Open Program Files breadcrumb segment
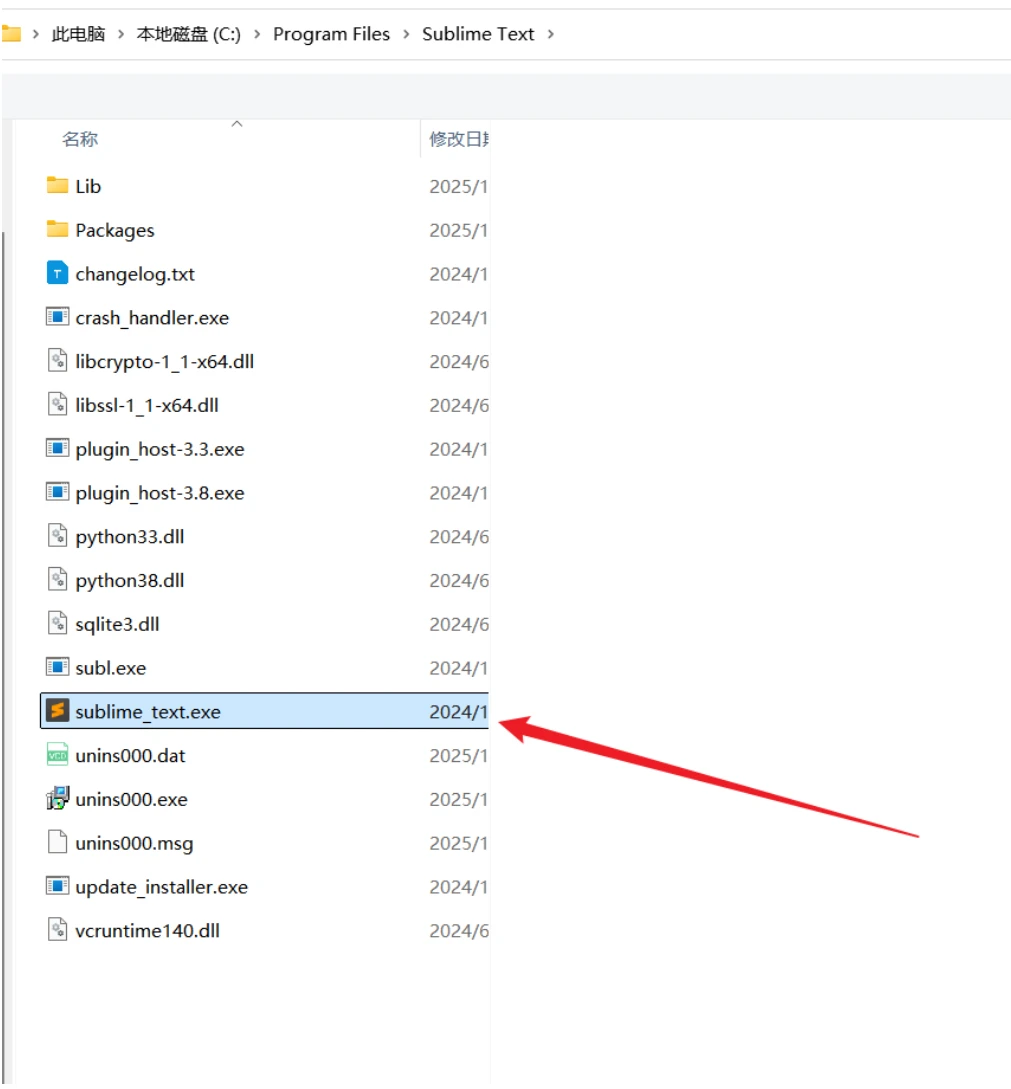Screen dimensions: 1011x1089 pos(331,34)
